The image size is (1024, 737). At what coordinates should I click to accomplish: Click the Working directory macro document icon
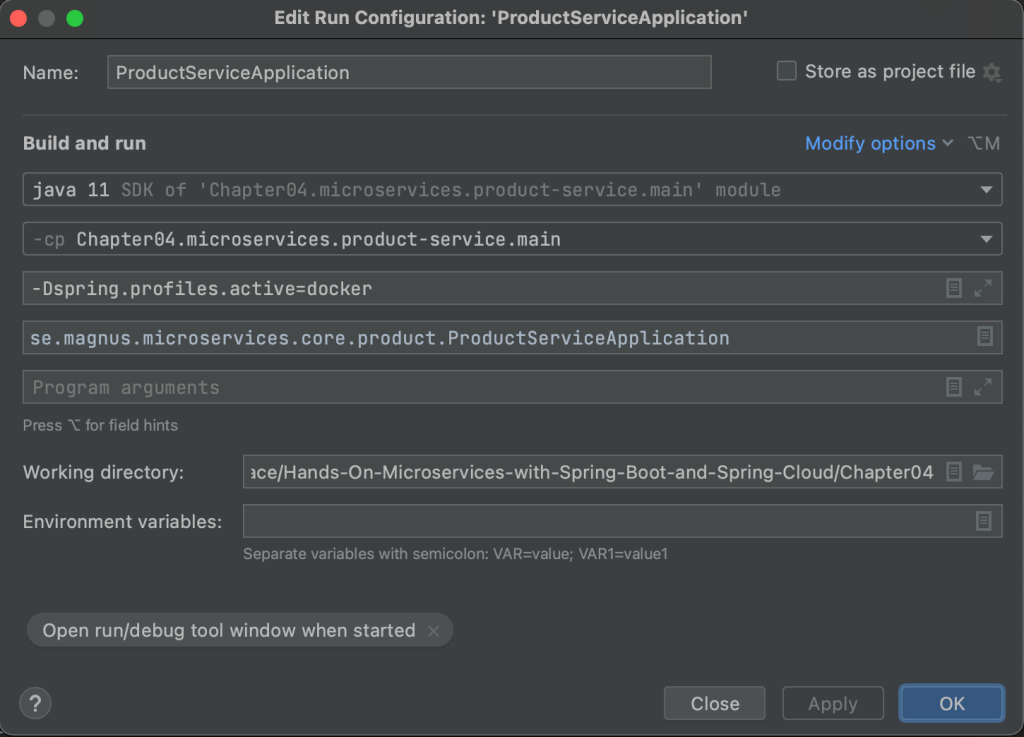(954, 472)
